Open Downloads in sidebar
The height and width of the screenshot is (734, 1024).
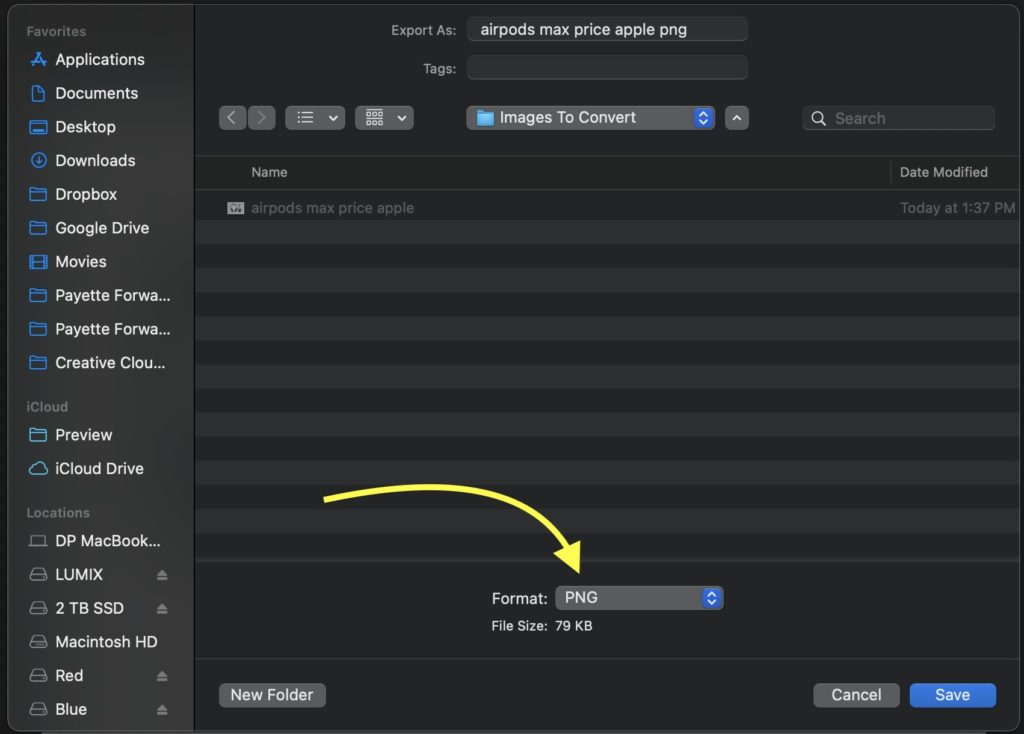95,161
